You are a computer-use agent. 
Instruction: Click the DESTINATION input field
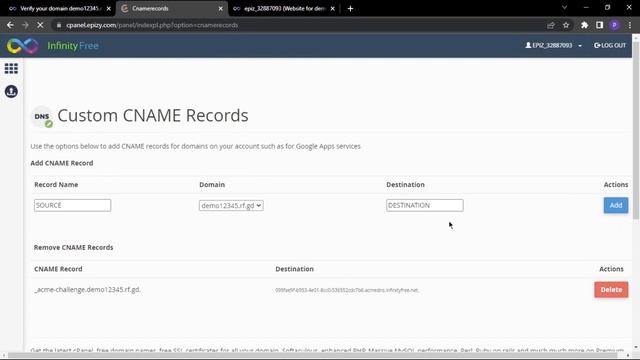(x=424, y=205)
